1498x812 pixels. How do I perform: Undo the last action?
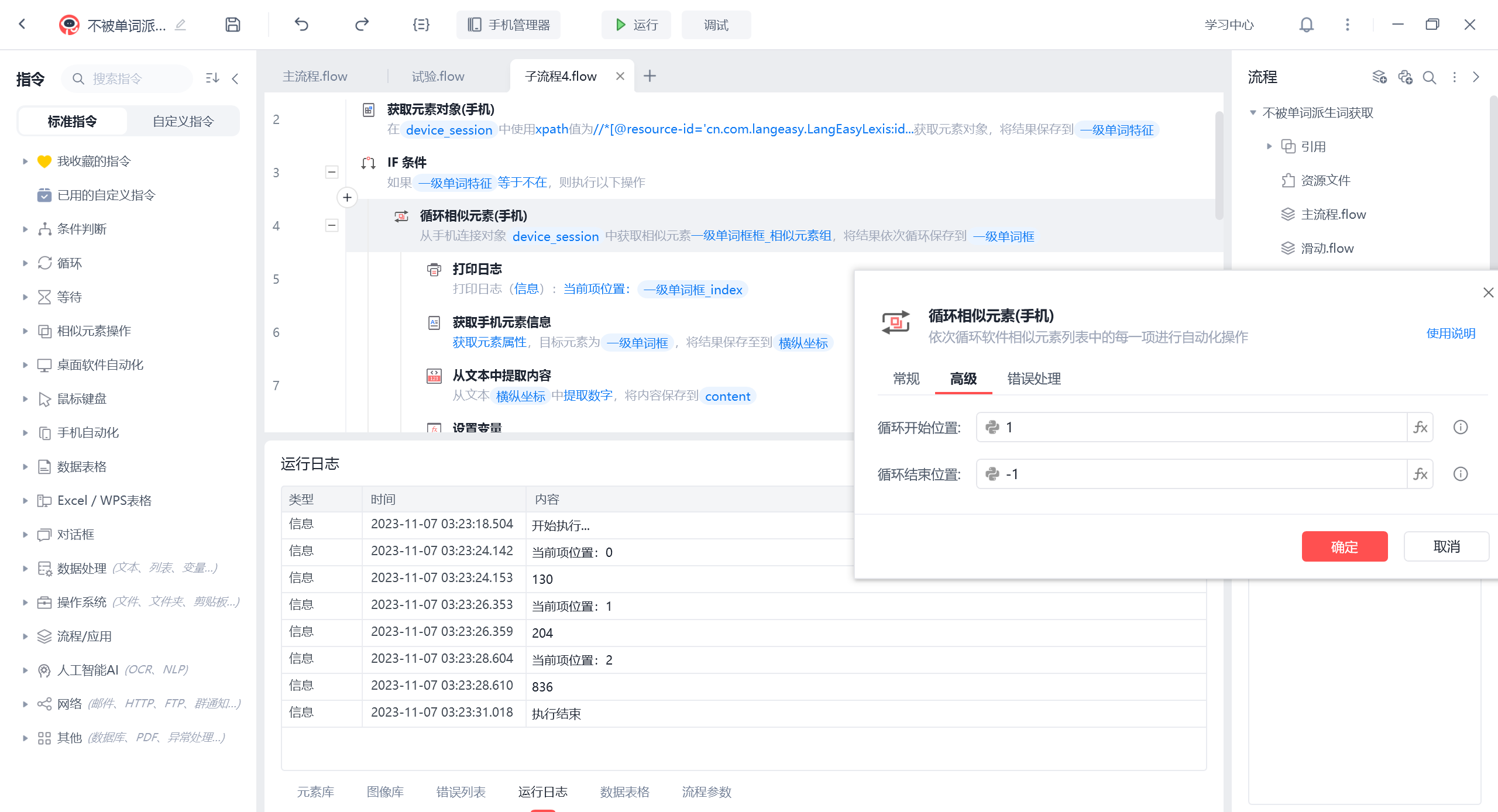click(x=301, y=25)
